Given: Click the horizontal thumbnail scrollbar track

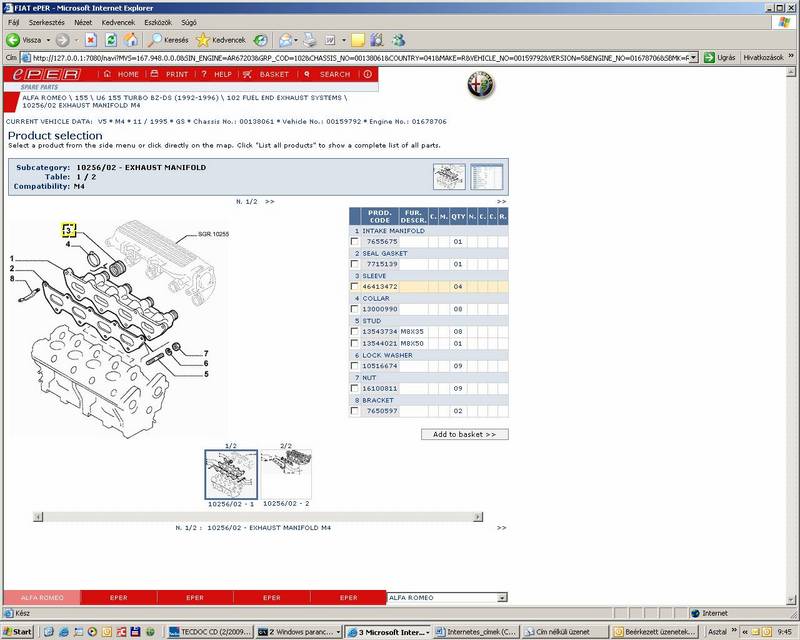Looking at the screenshot, I should pos(258,517).
